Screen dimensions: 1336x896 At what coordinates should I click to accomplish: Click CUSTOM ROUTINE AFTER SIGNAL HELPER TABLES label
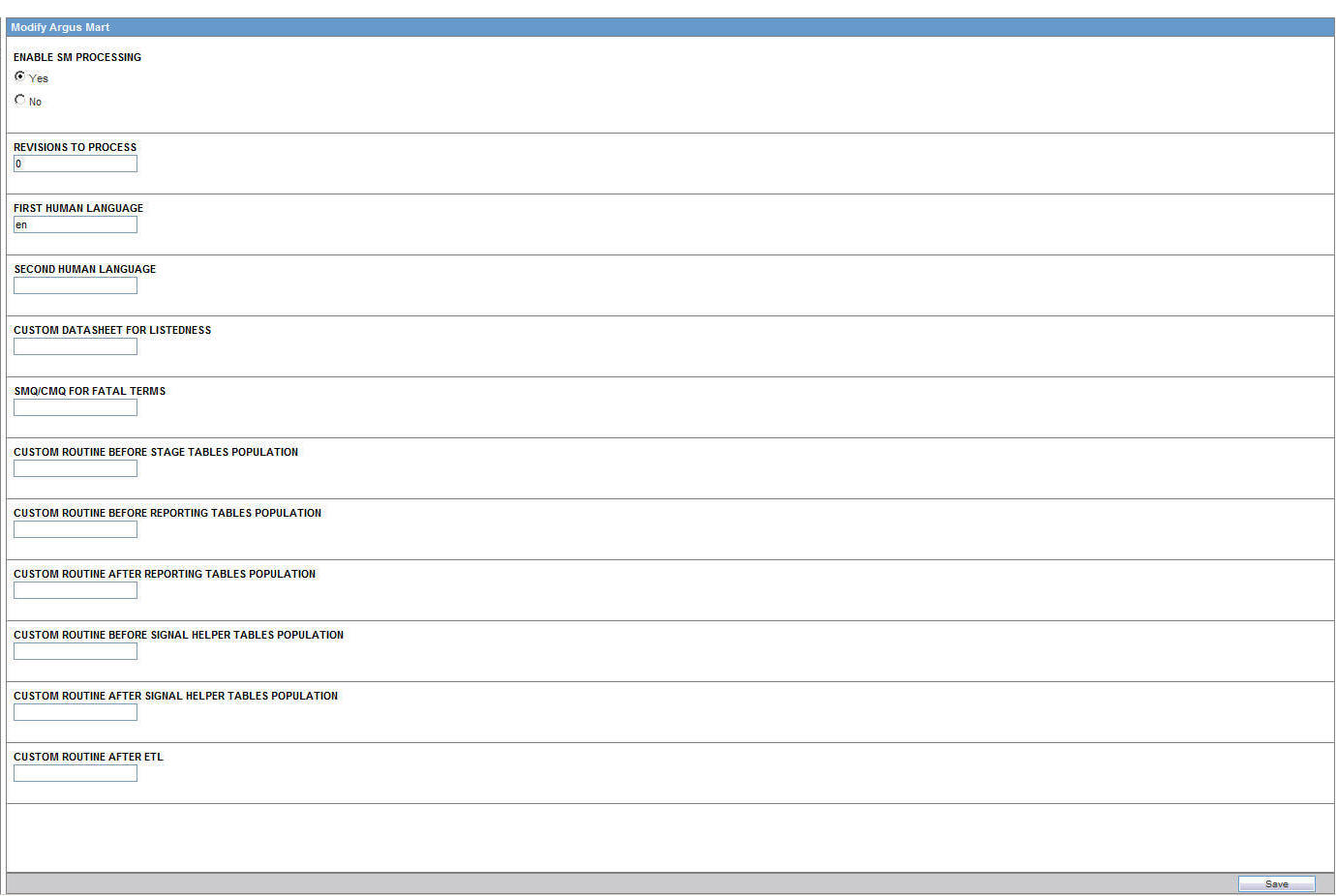[176, 696]
